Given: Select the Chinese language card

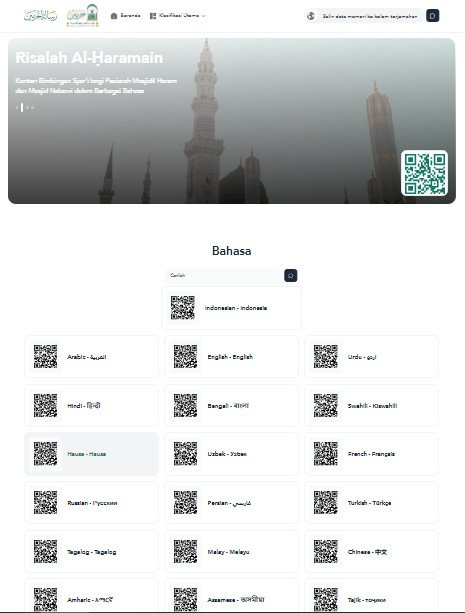Looking at the screenshot, I should [x=372, y=552].
